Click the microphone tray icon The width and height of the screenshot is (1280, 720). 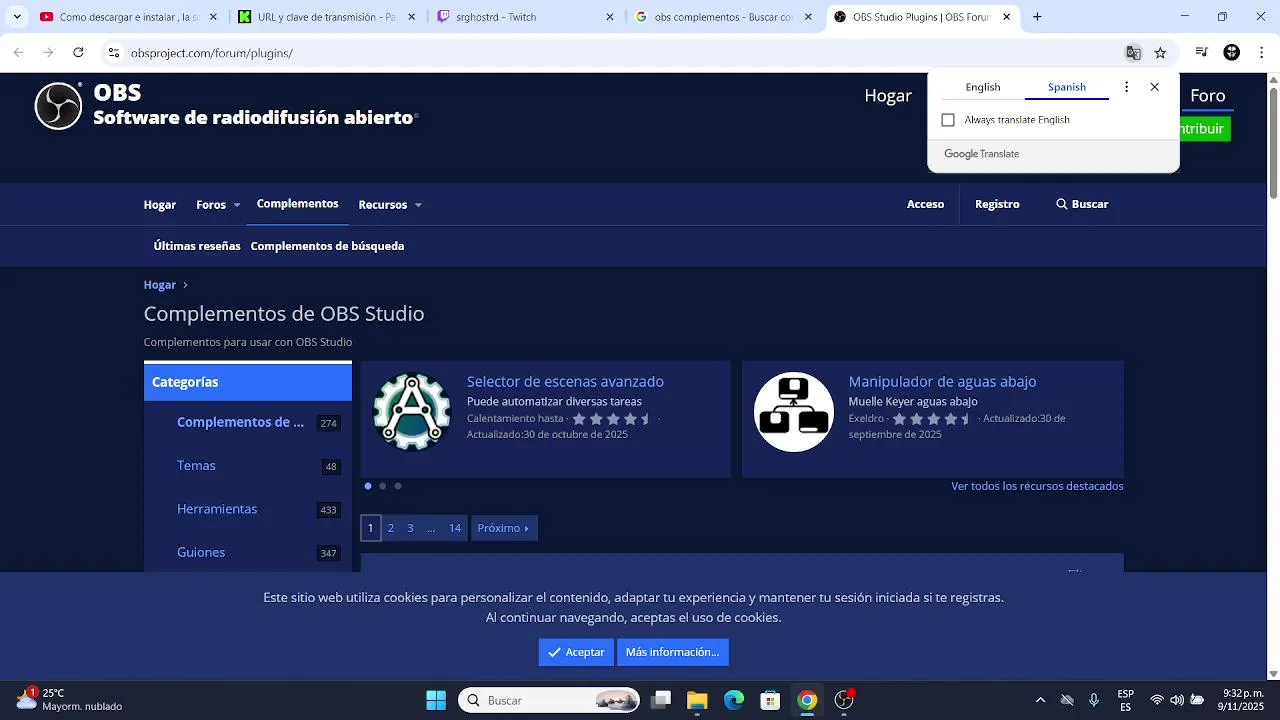1094,700
